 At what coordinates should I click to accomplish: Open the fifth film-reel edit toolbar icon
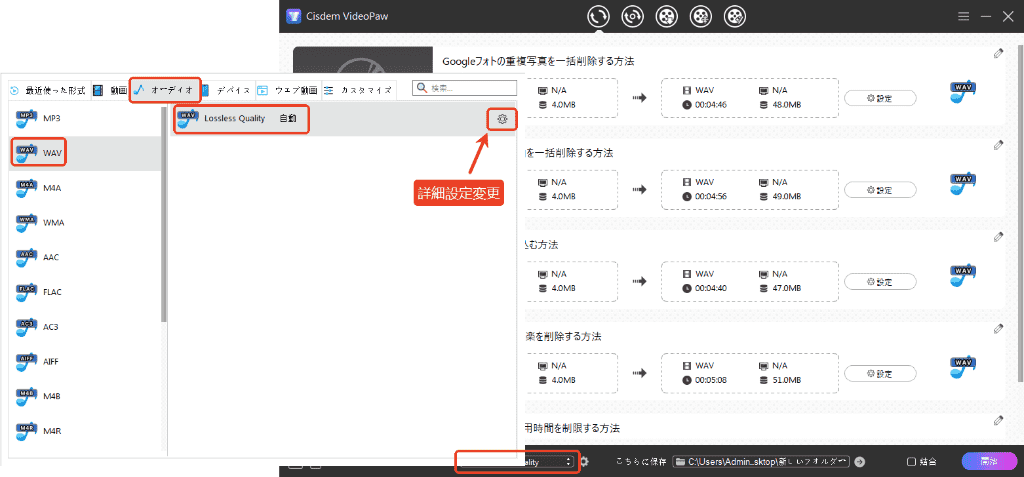click(x=736, y=16)
